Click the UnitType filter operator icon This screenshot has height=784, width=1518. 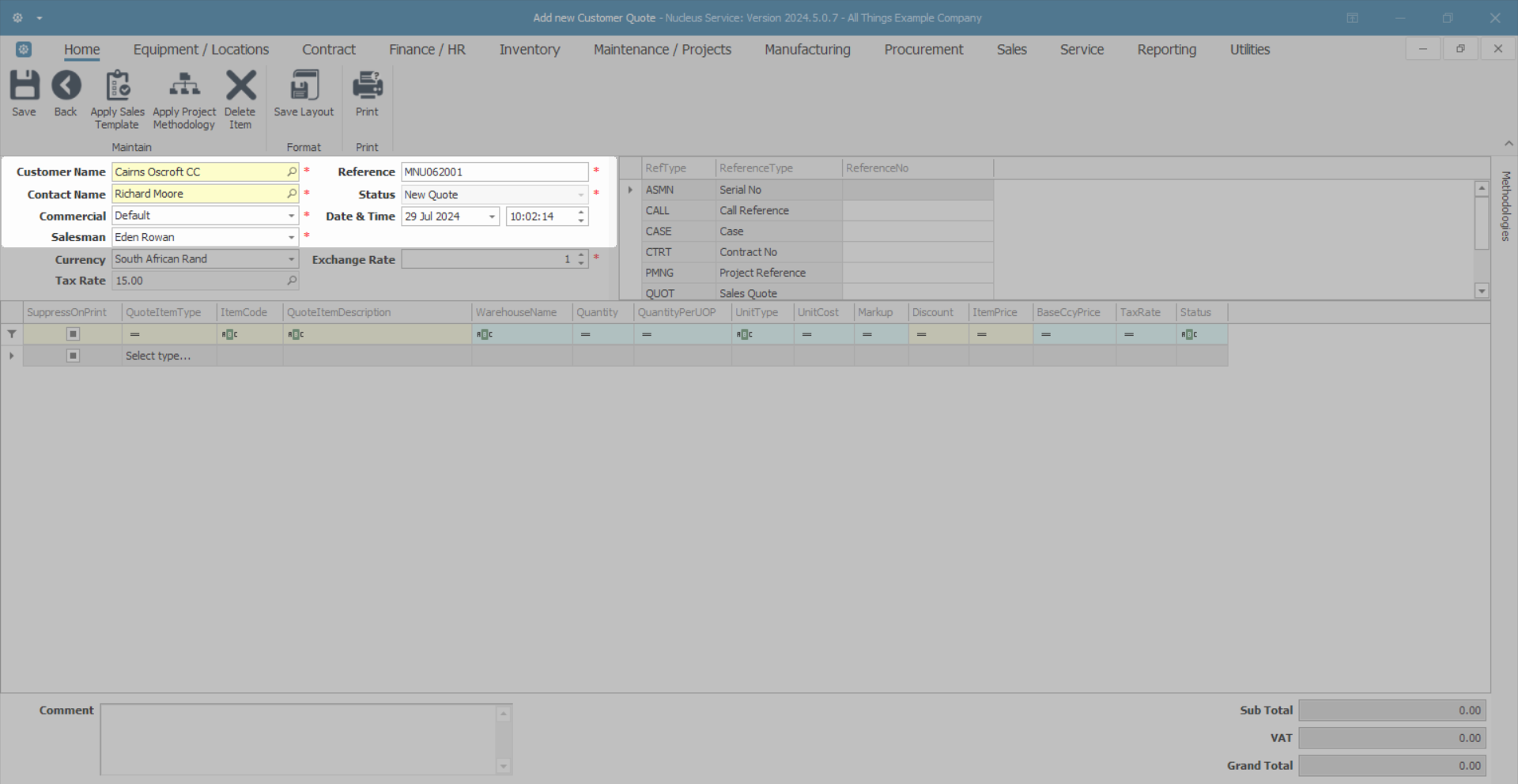(x=745, y=334)
